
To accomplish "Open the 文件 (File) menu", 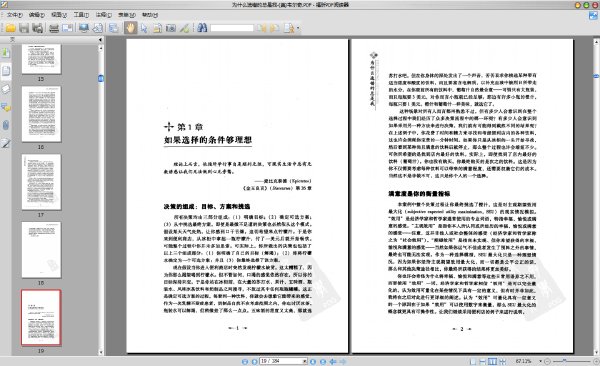I will tap(15, 15).
